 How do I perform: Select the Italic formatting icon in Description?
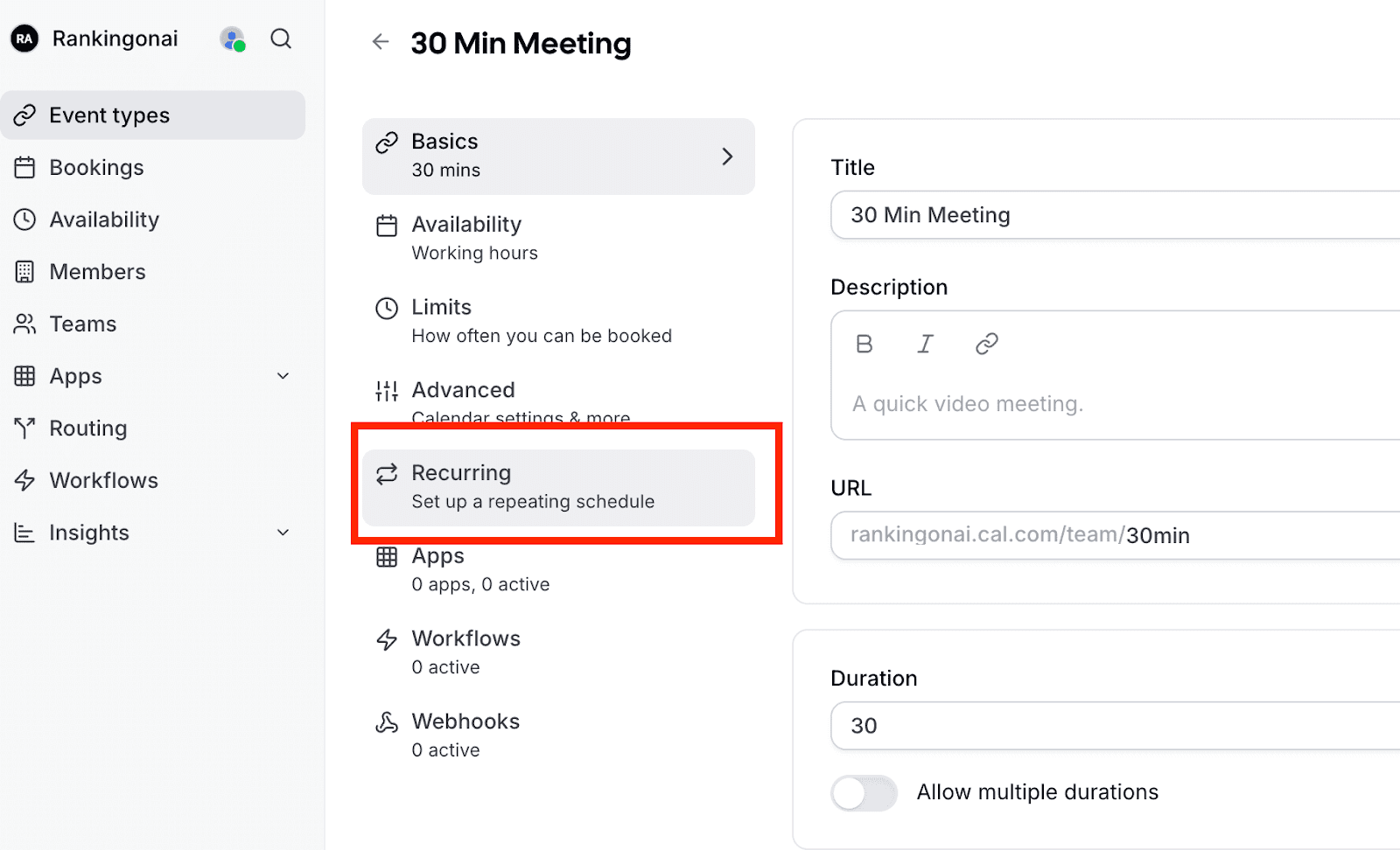[x=925, y=343]
